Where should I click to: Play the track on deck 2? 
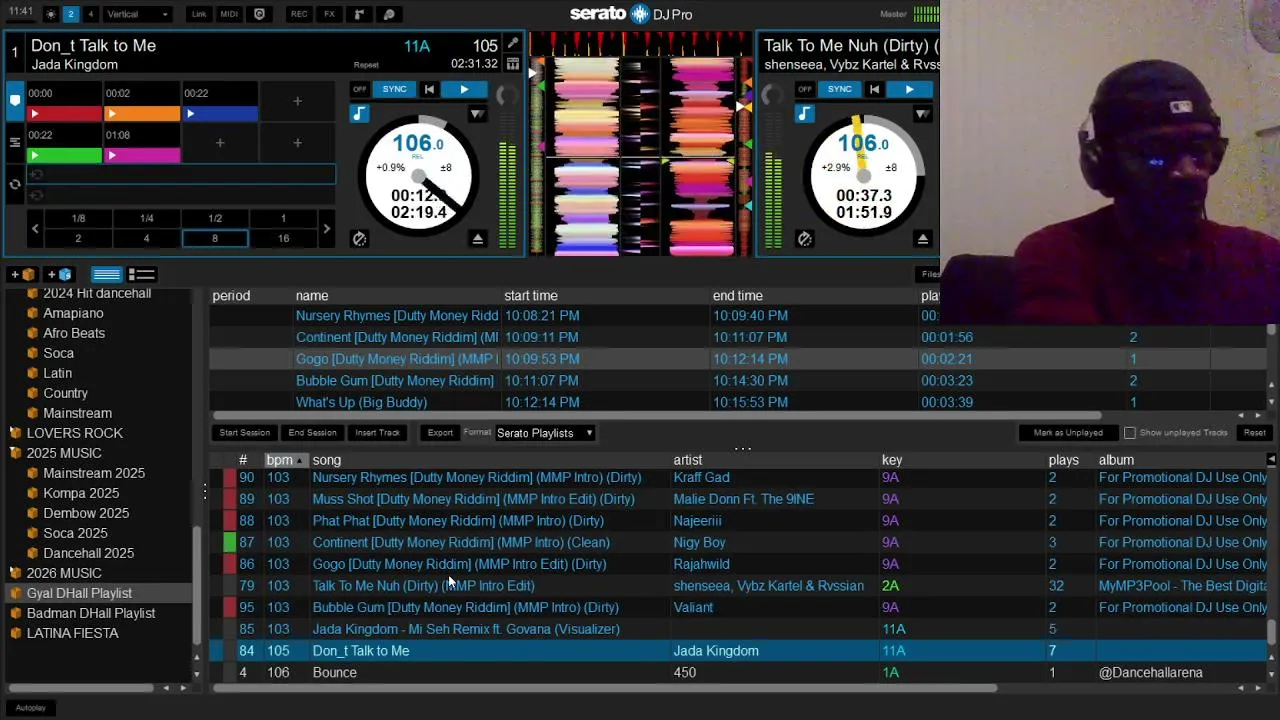909,89
